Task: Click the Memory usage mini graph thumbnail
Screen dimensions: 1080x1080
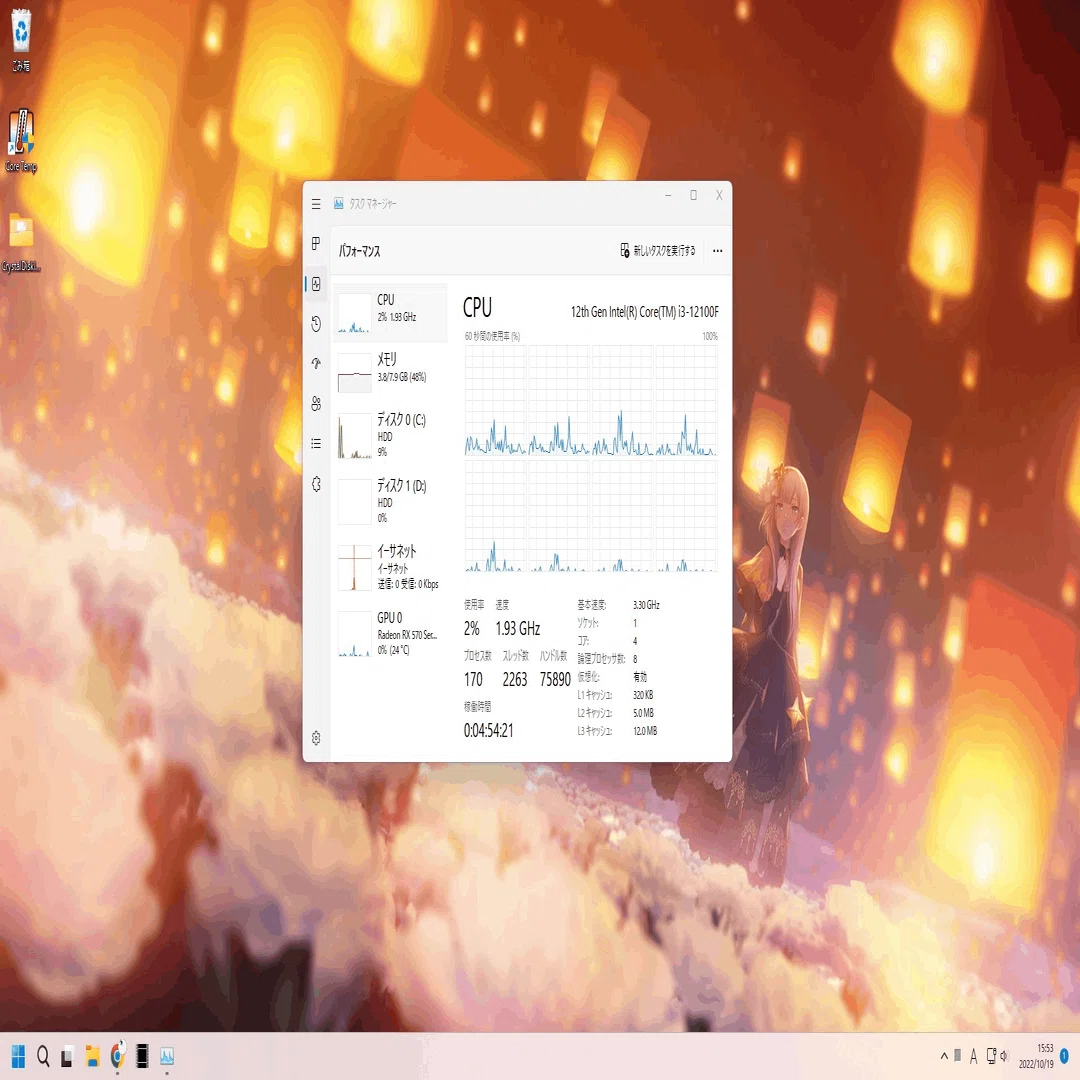Action: click(x=355, y=373)
